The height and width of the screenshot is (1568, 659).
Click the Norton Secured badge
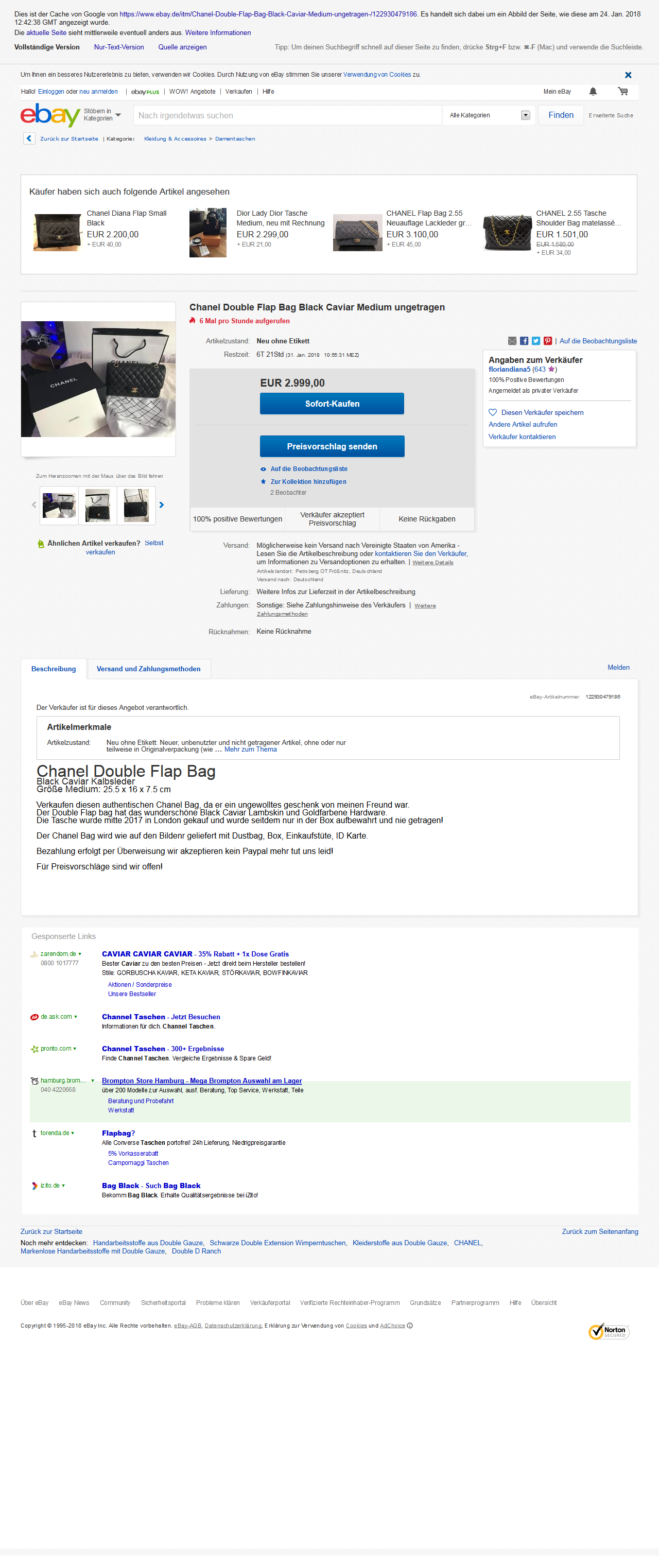click(x=609, y=1331)
